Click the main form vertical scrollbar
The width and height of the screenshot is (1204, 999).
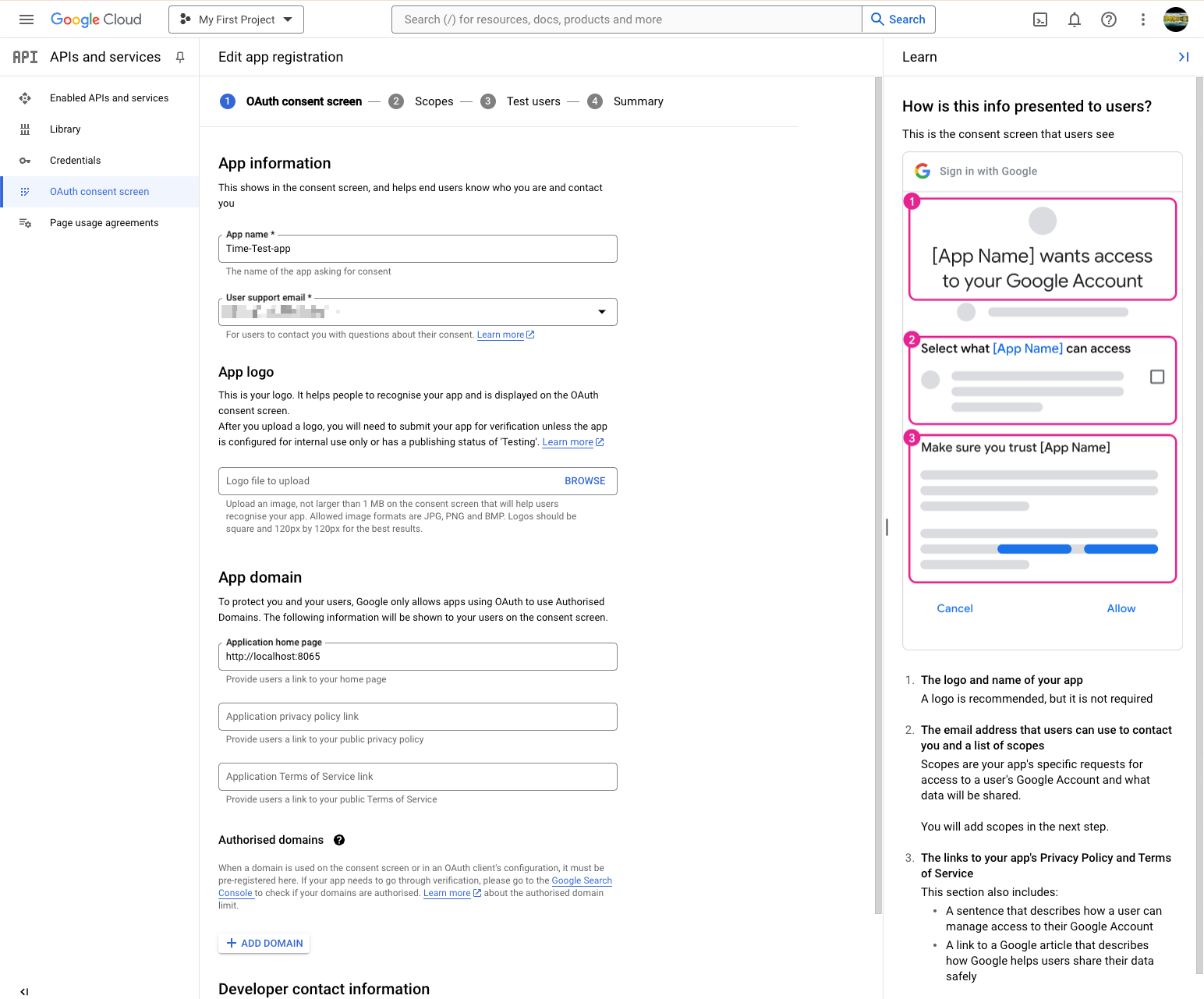tap(878, 495)
